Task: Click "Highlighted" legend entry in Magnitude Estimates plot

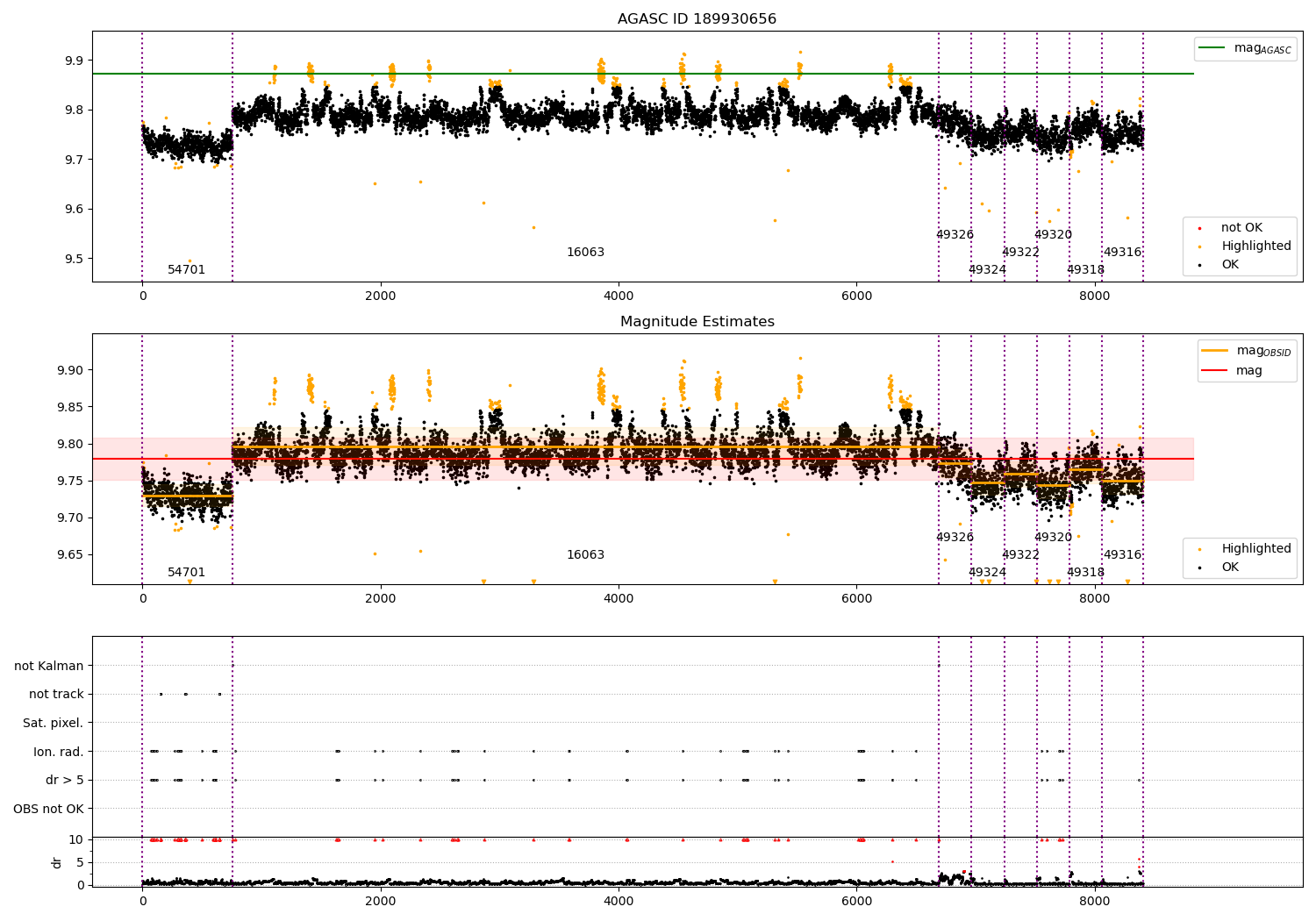Action: 1255,548
